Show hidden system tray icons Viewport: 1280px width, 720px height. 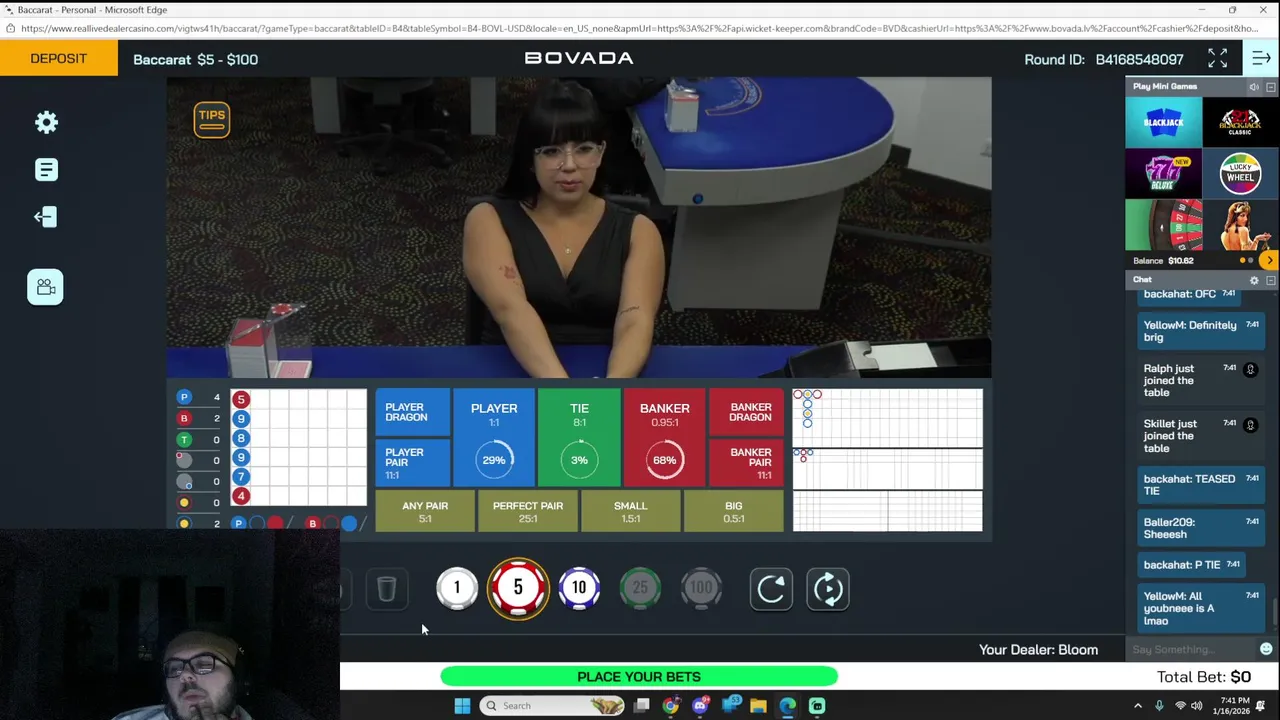(1137, 706)
